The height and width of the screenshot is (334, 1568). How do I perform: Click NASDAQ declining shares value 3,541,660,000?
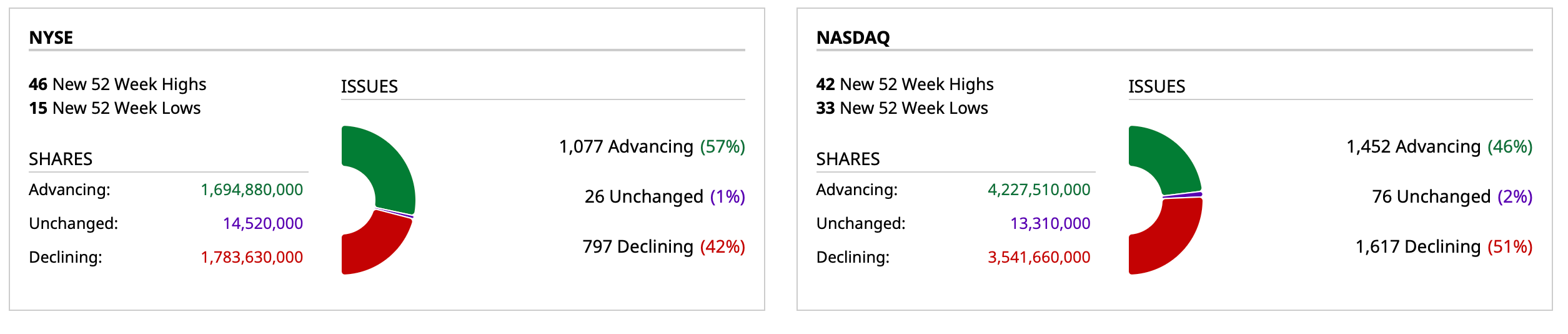click(1039, 257)
